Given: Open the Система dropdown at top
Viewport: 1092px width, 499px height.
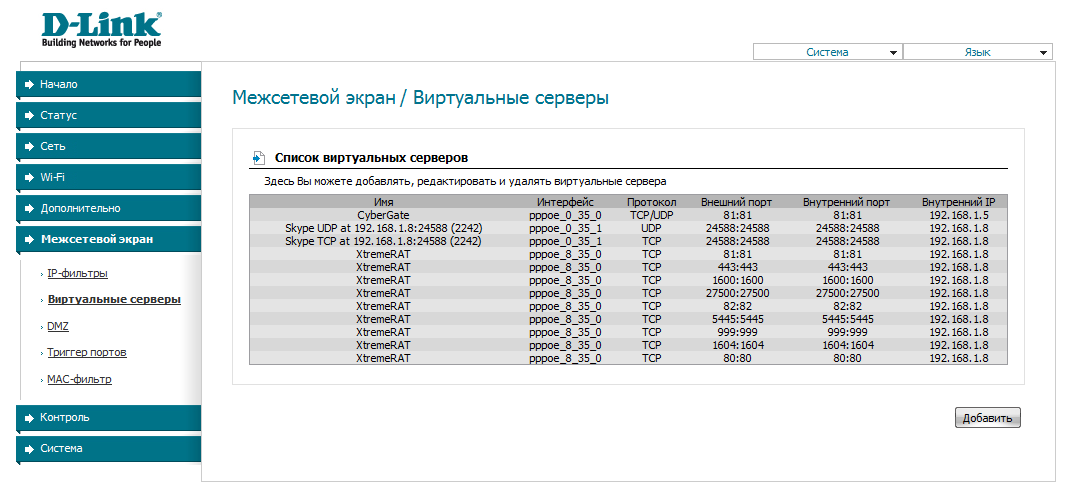Looking at the screenshot, I should click(x=827, y=52).
